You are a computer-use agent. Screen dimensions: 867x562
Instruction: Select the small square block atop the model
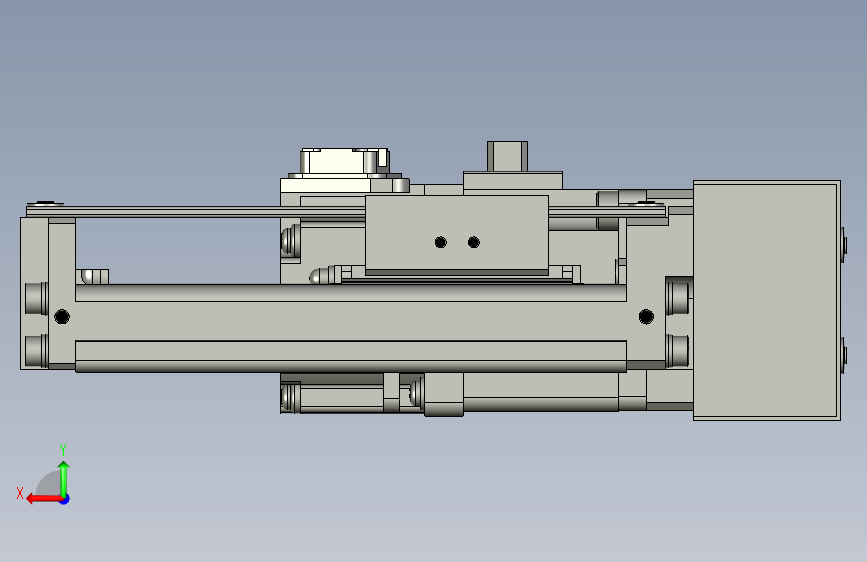pyautogui.click(x=507, y=157)
